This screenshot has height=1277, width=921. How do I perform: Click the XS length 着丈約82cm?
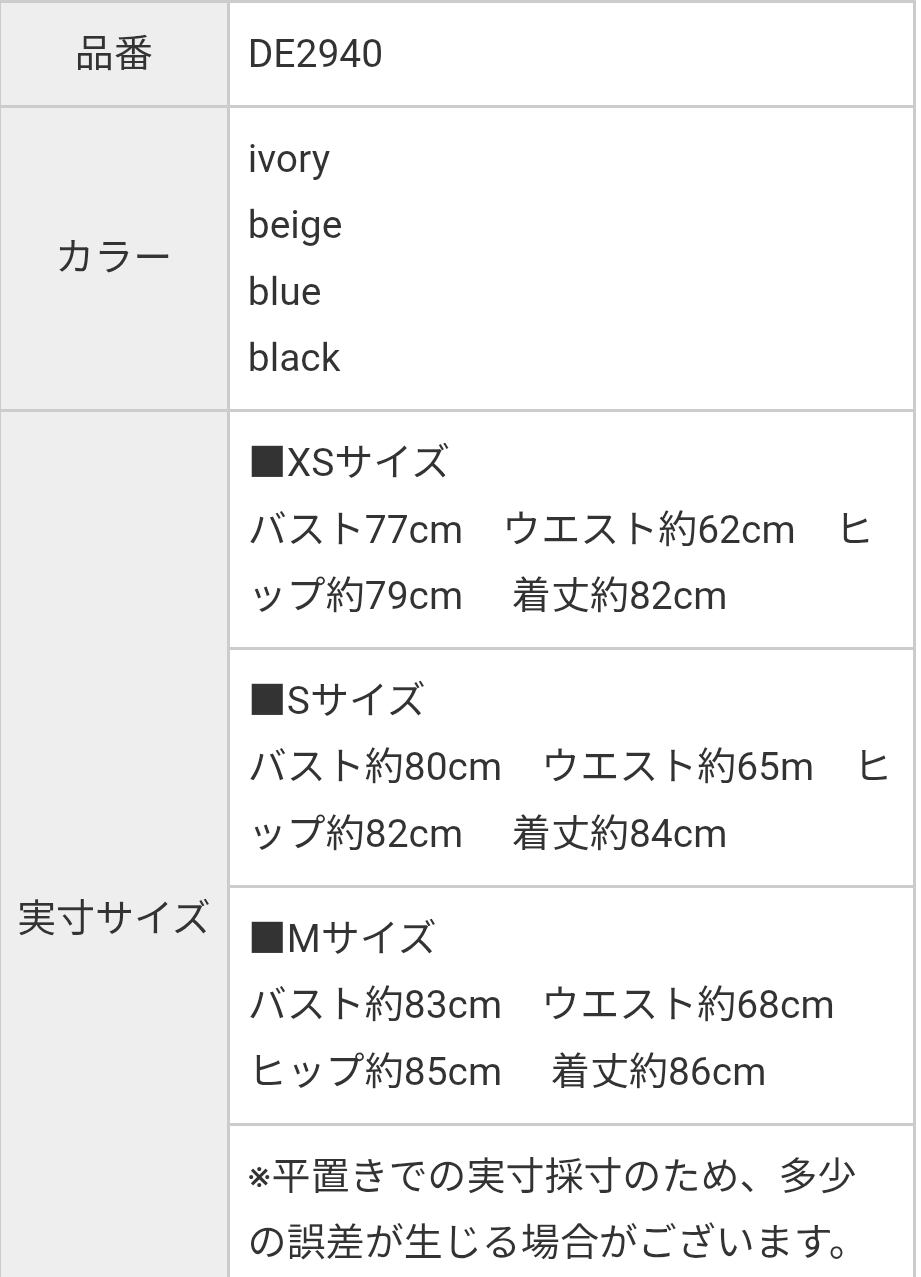click(x=619, y=596)
